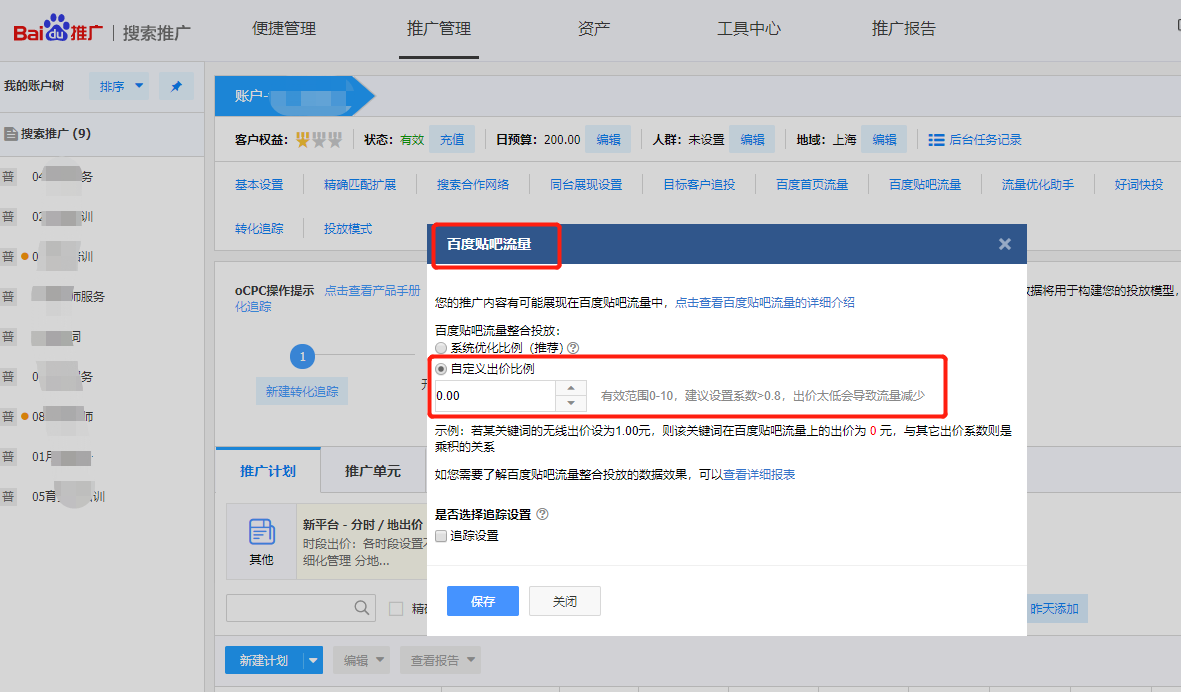
Task: Close the 百度贴吧流量 dialog
Action: click(x=1004, y=244)
